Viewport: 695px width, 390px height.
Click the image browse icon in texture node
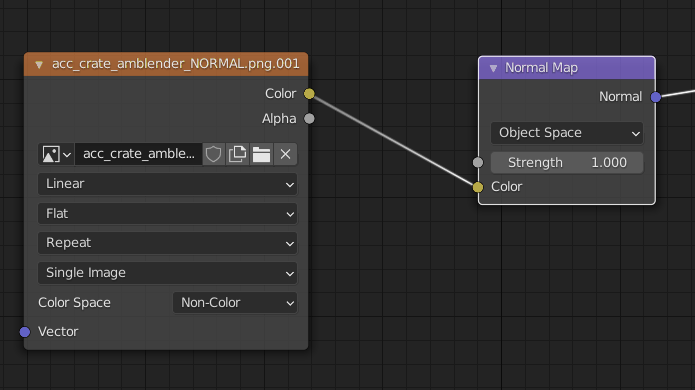coord(56,154)
